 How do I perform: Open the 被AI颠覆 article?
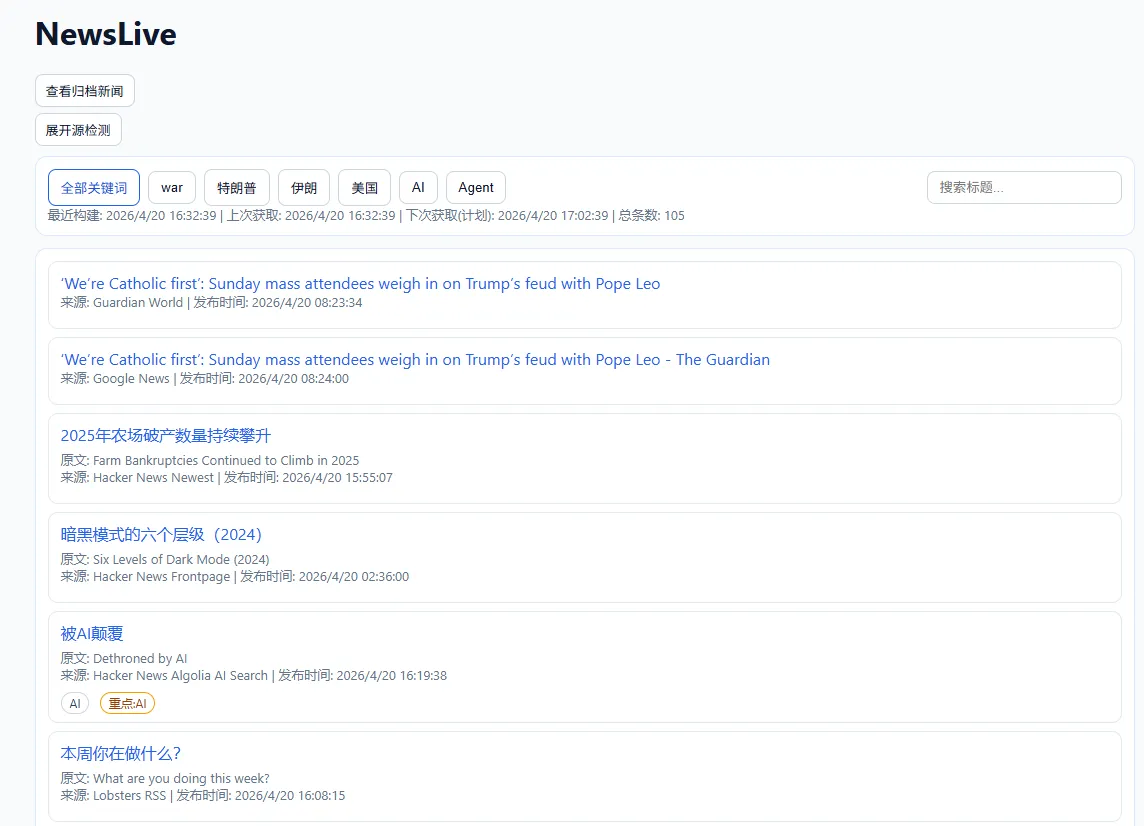coord(92,634)
